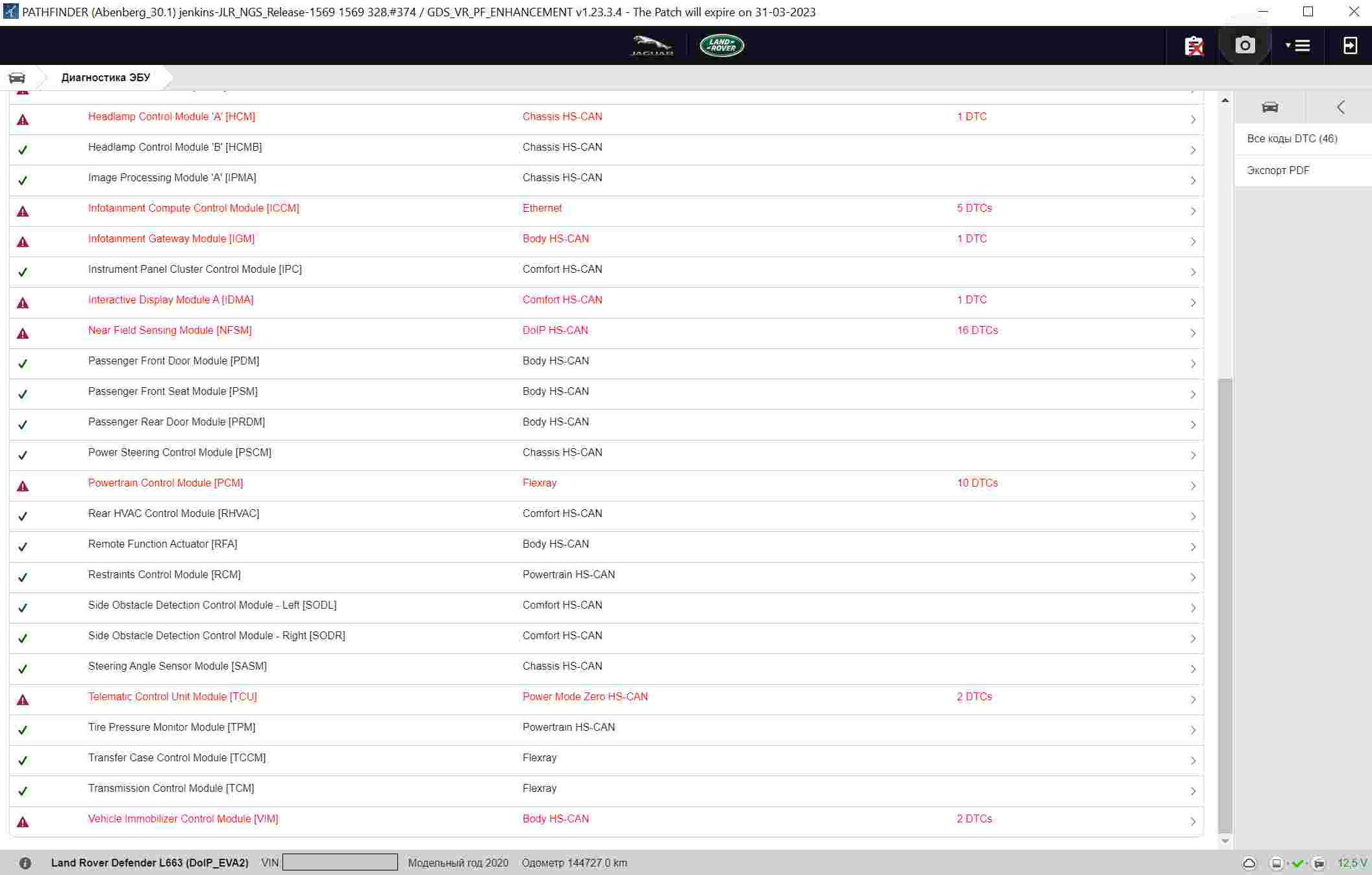The height and width of the screenshot is (875, 1372).
Task: Open the clipboard with red X icon
Action: point(1193,45)
